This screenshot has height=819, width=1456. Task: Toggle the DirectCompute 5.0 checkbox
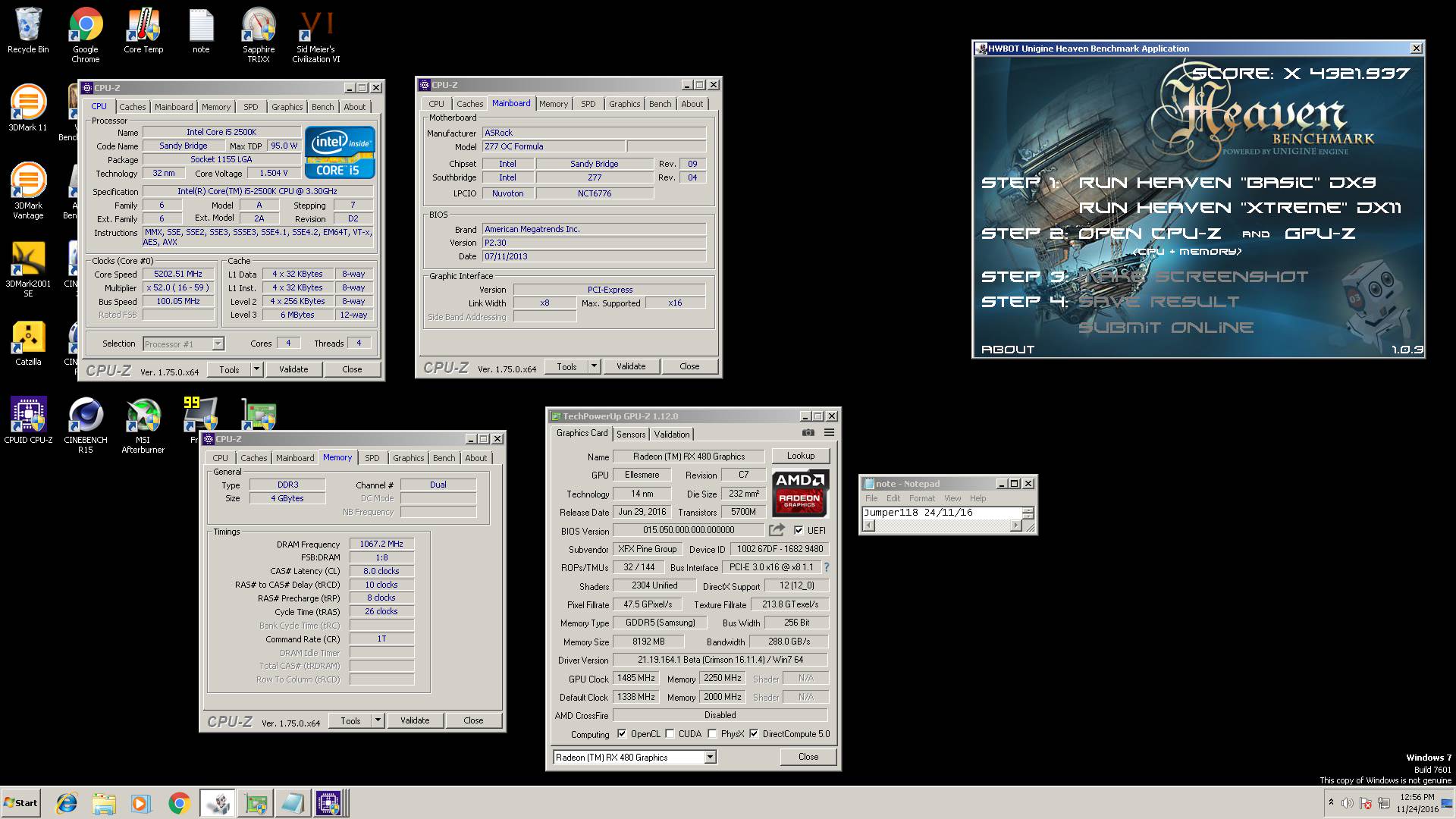[x=754, y=733]
